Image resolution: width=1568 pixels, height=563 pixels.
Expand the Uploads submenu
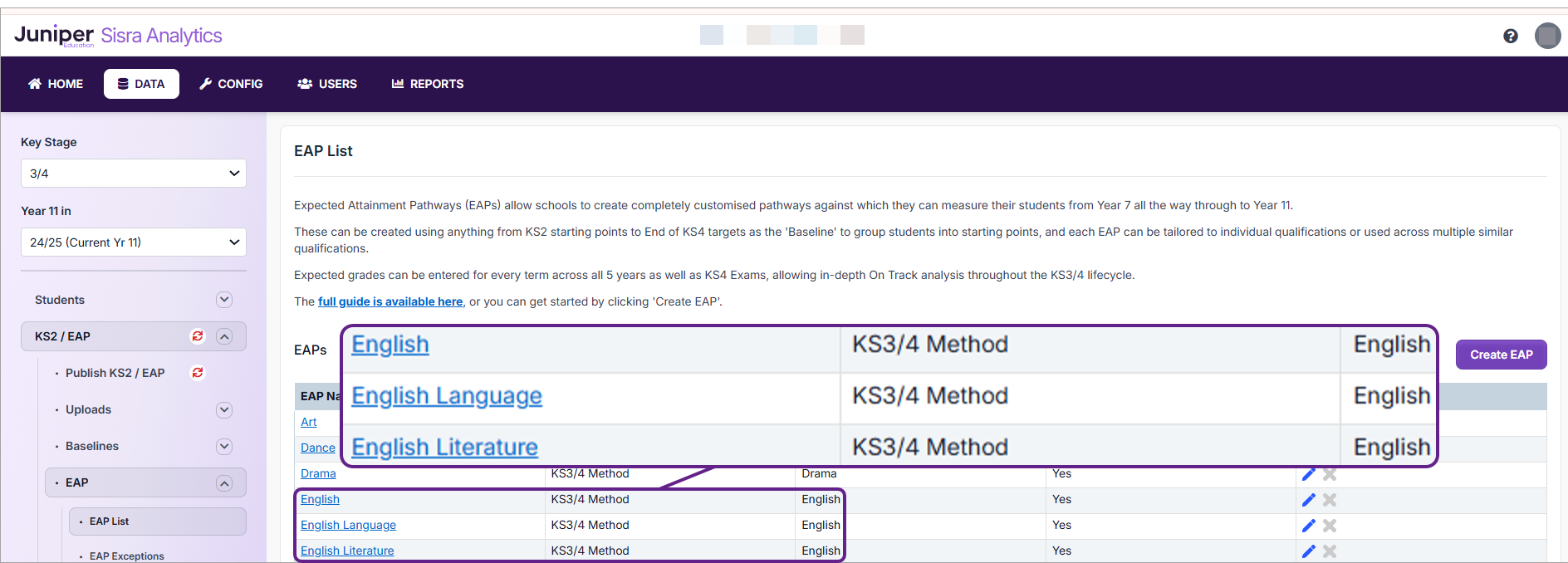click(x=223, y=409)
